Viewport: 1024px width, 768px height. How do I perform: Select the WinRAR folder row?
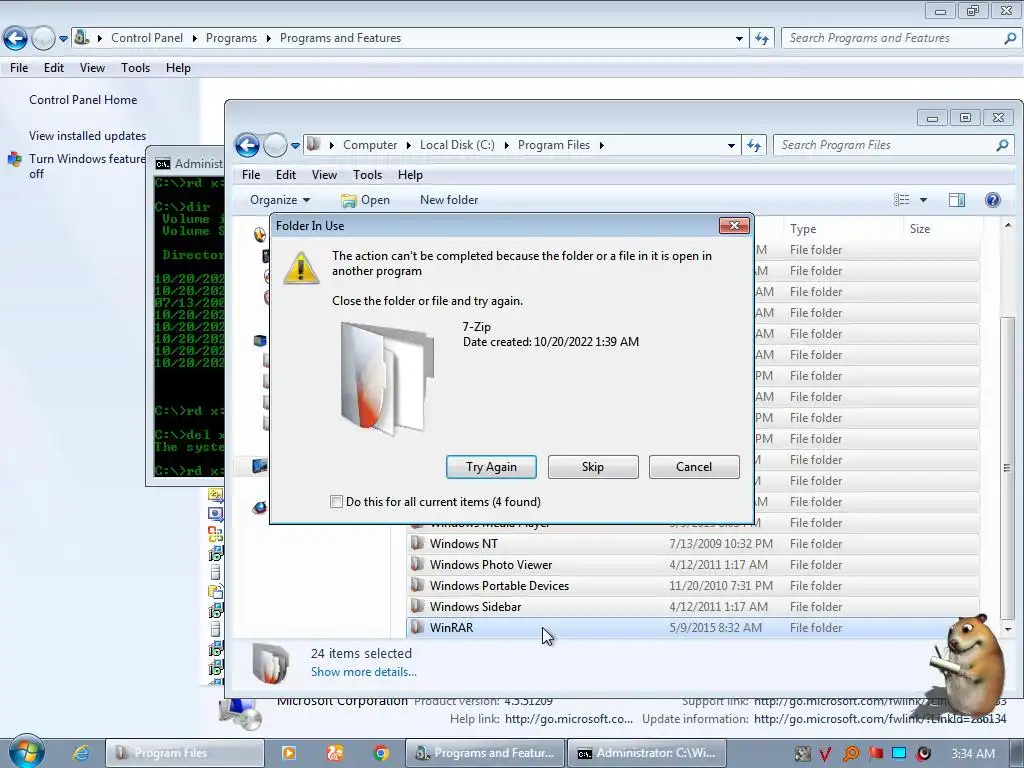[692, 628]
